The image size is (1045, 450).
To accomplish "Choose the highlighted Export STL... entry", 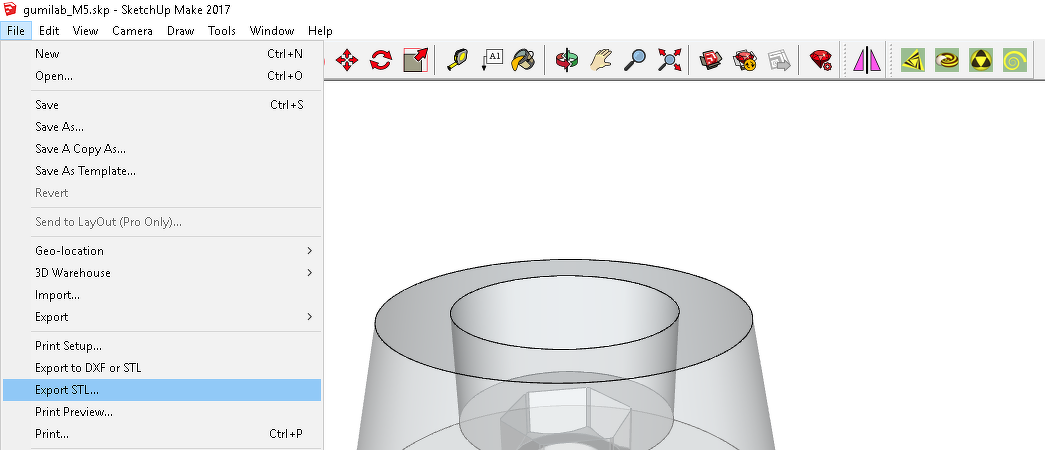I will tap(162, 390).
